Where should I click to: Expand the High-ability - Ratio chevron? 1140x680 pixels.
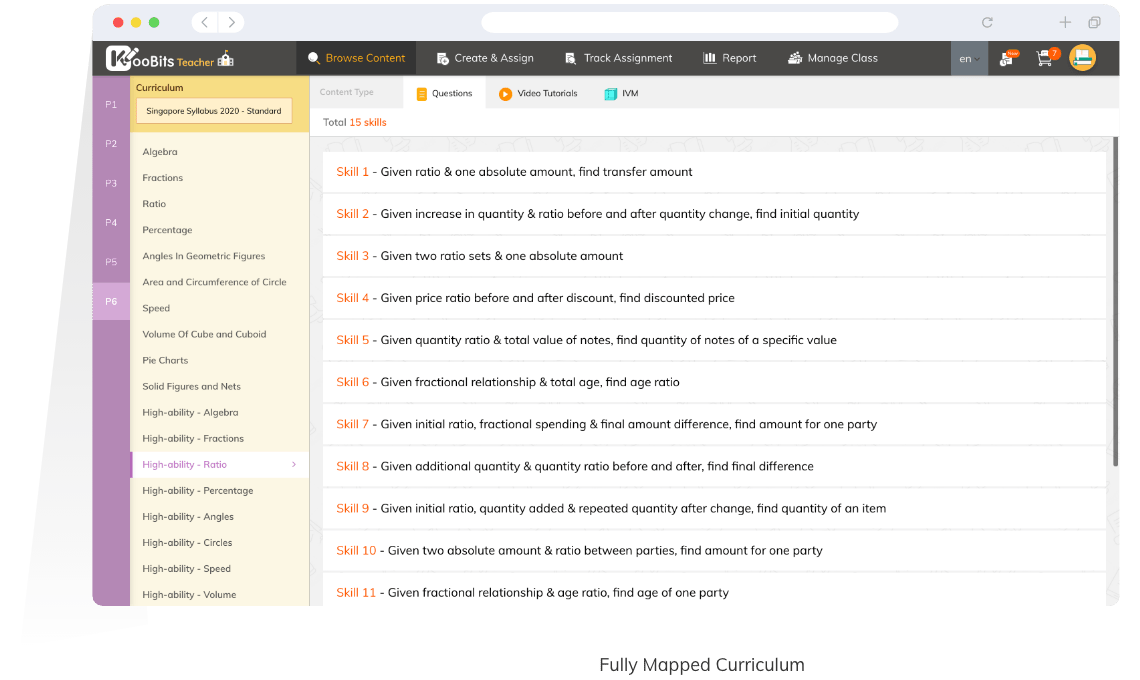point(294,465)
